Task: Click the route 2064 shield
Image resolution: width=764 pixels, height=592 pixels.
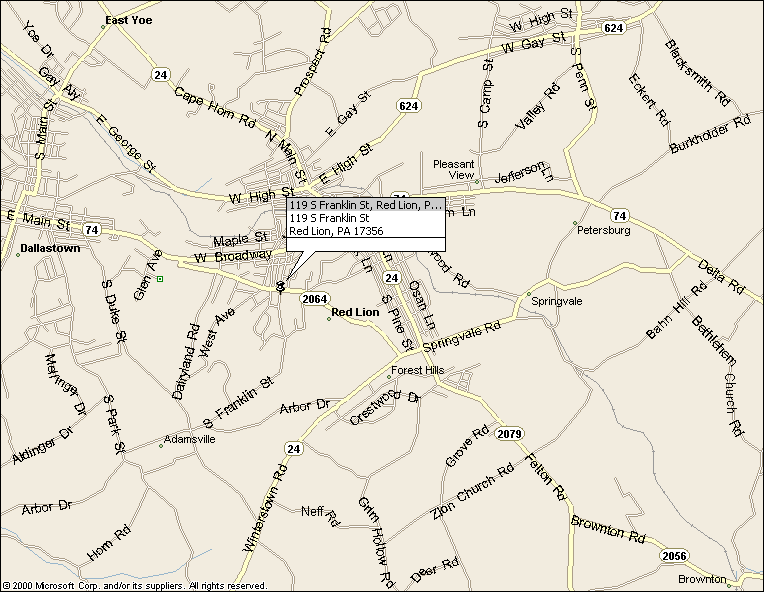Action: (315, 299)
